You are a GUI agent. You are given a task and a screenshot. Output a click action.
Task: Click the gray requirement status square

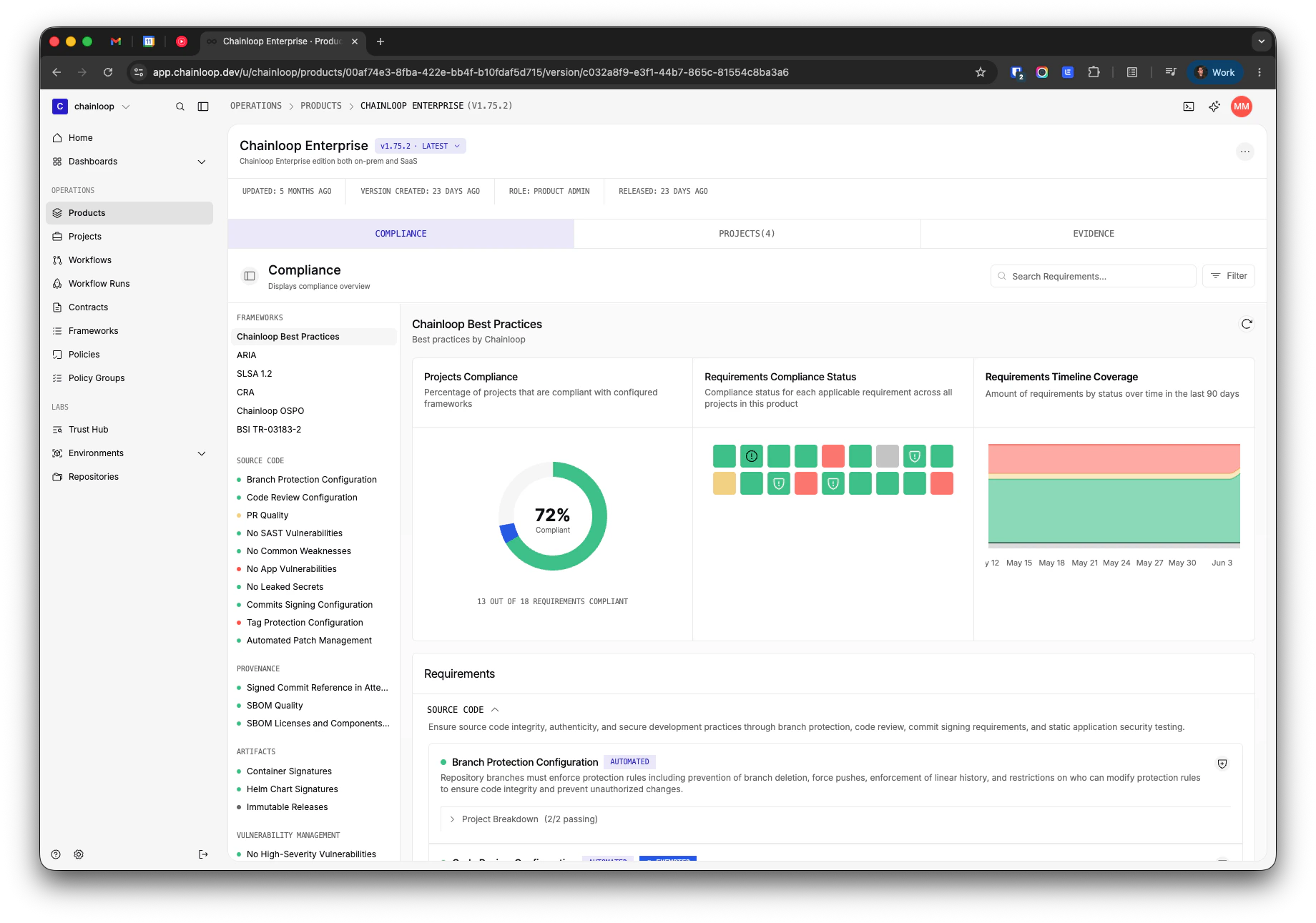tap(888, 456)
